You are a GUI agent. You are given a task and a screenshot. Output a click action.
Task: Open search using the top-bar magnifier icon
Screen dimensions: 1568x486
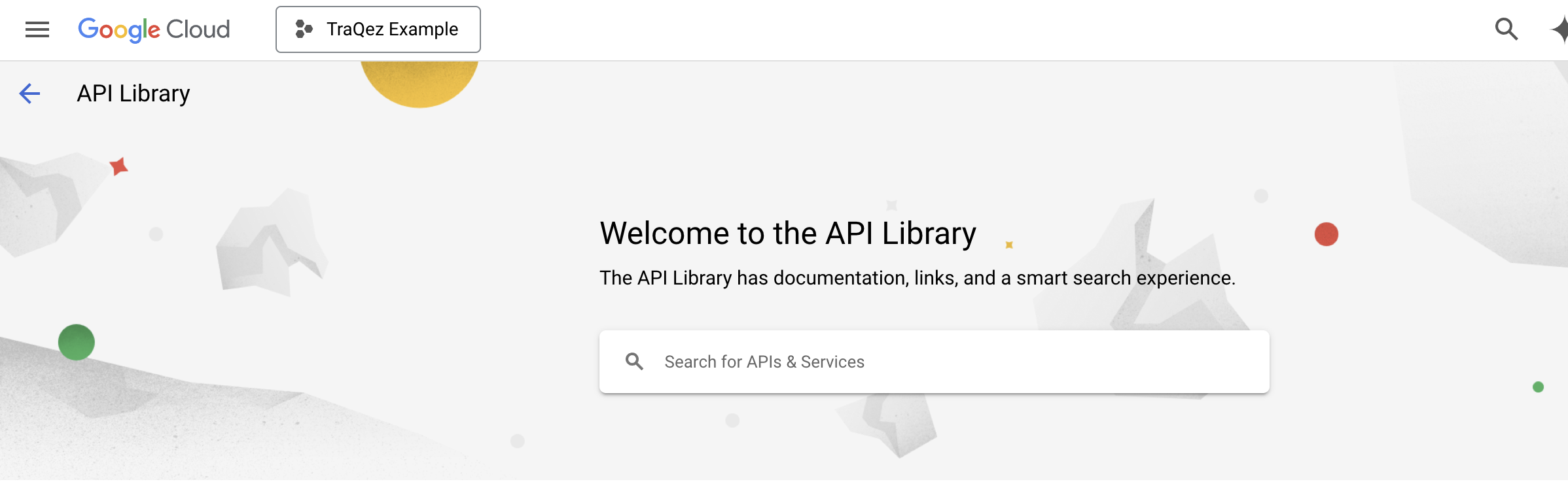pos(1506,29)
